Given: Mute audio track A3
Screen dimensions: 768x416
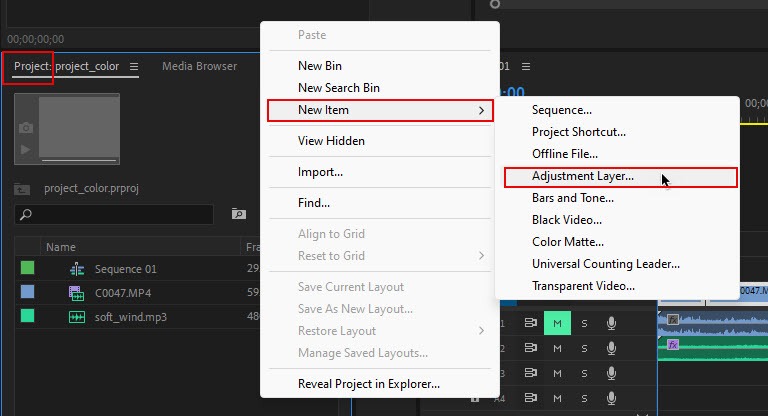Looking at the screenshot, I should coord(557,373).
